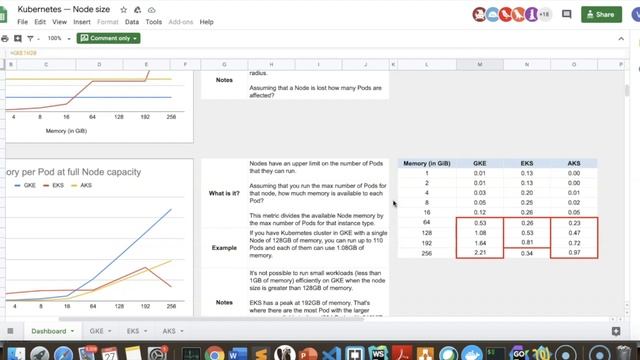Open the Insert menu
Screen dimensions: 640x360
click(x=82, y=22)
